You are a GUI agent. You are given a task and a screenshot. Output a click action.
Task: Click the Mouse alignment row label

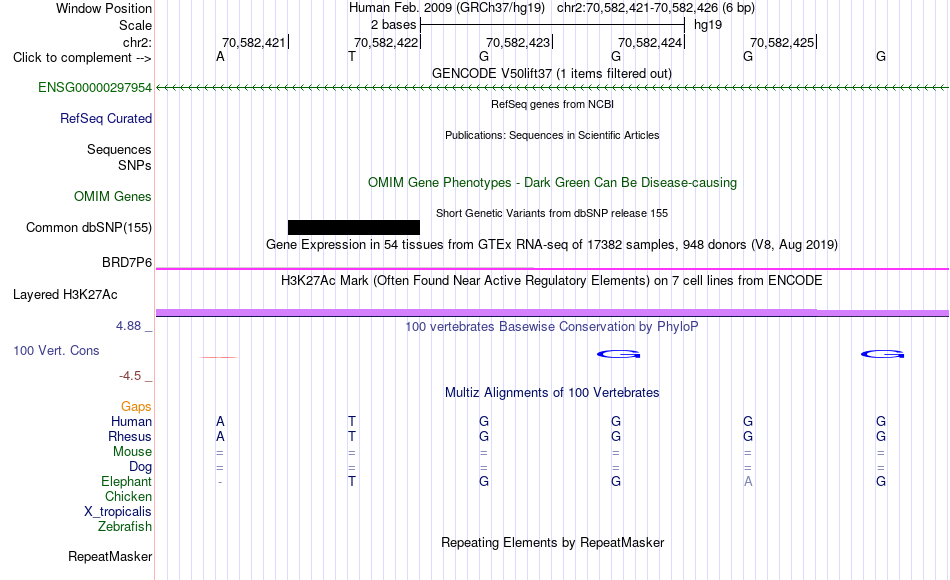click(132, 452)
